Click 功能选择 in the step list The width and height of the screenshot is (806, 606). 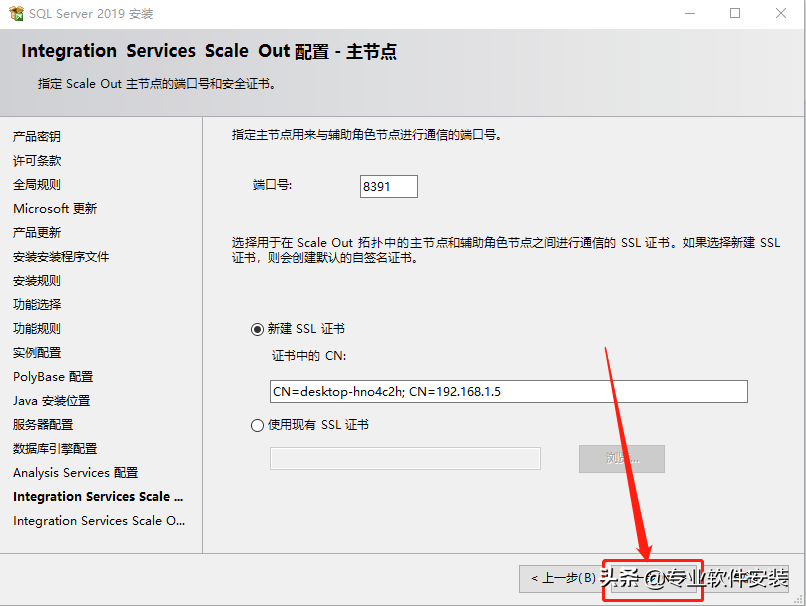point(36,305)
